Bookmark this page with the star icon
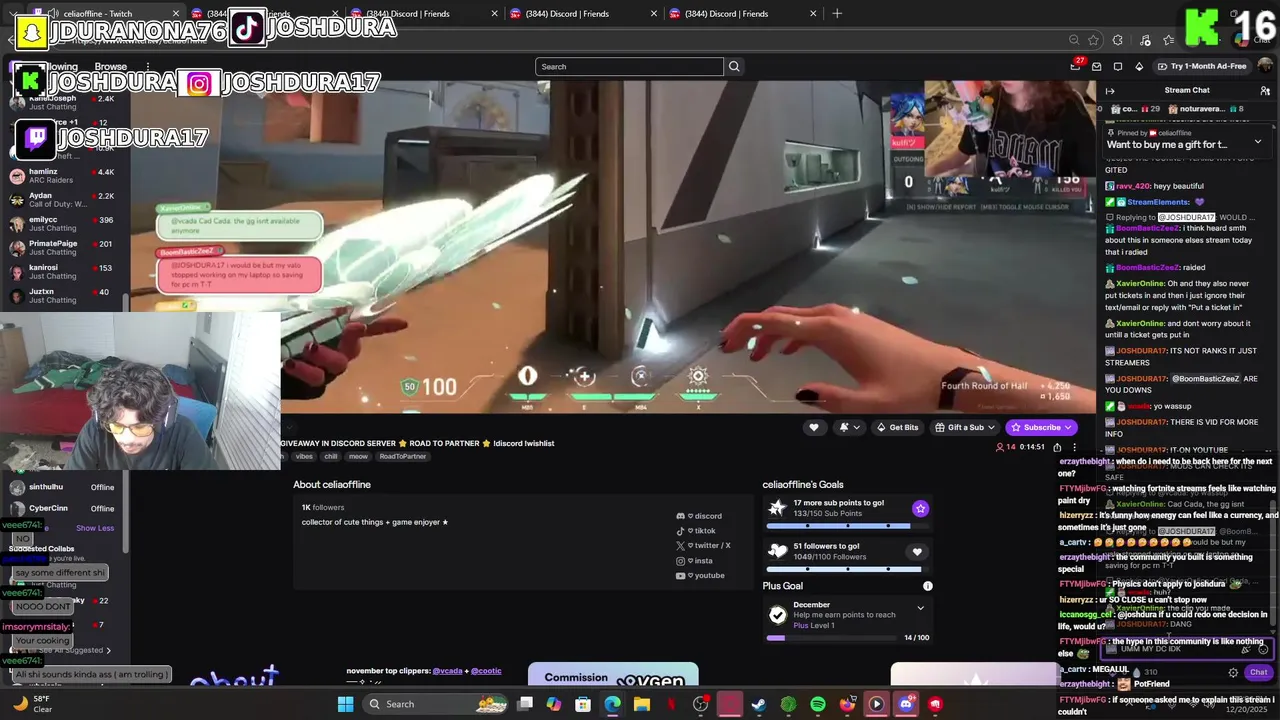Viewport: 1280px width, 720px height. click(1093, 40)
